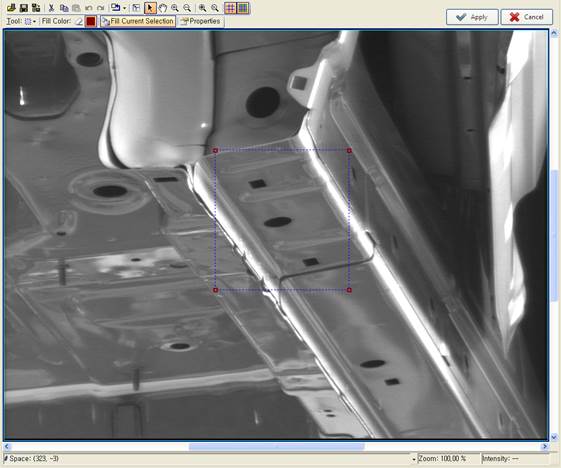Open the Space coordinate dropdown in status bar
The image size is (561, 468).
(x=414, y=459)
